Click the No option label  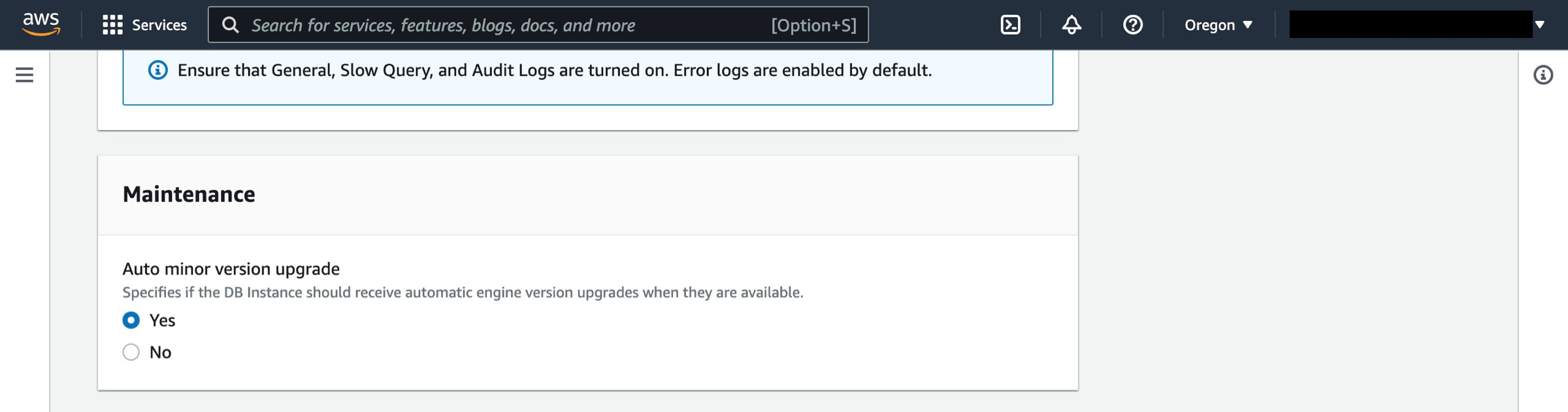(161, 352)
